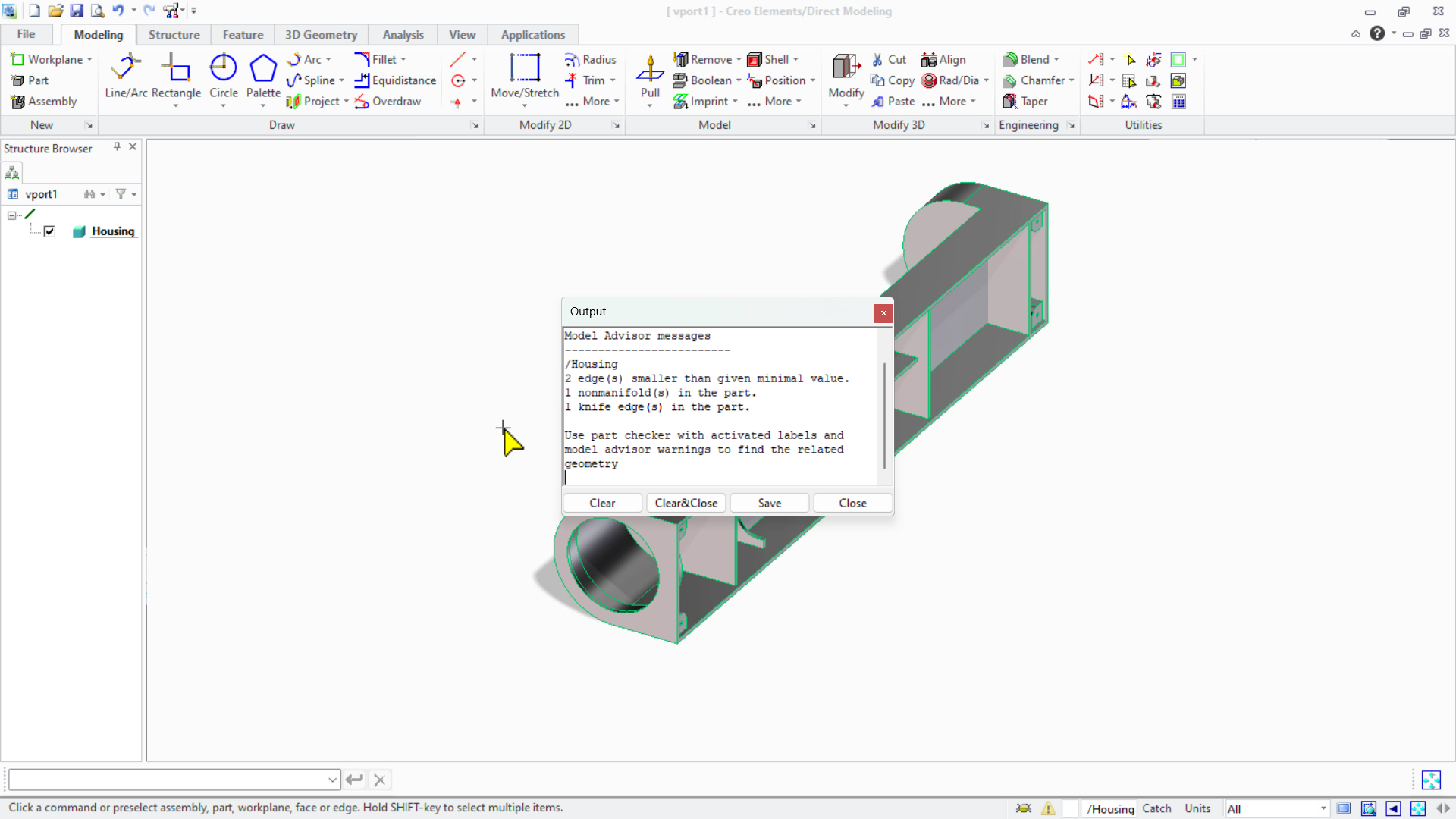
Task: Click Clear&Close in the Output dialog
Action: [x=686, y=503]
